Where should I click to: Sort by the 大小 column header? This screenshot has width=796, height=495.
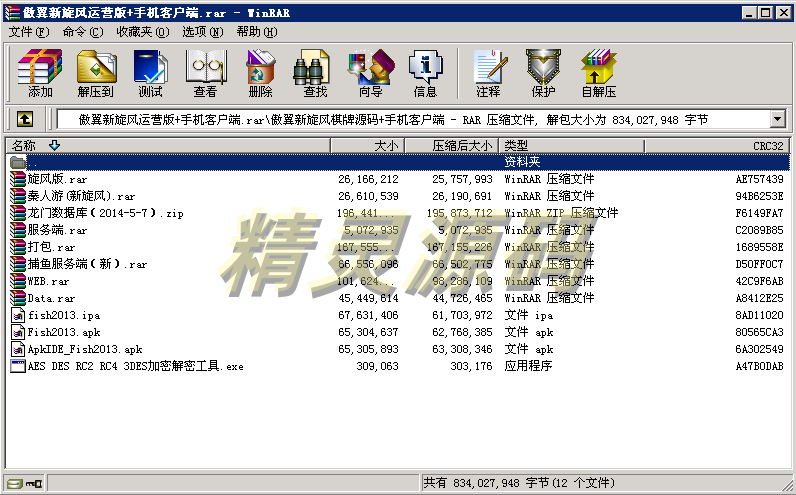click(x=368, y=146)
